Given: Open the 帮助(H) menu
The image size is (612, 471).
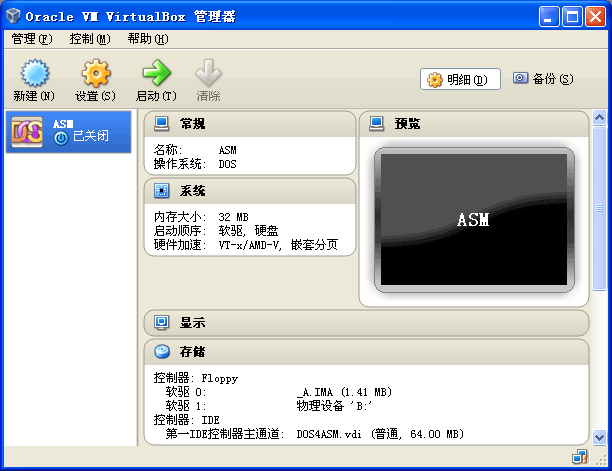Looking at the screenshot, I should click(148, 39).
